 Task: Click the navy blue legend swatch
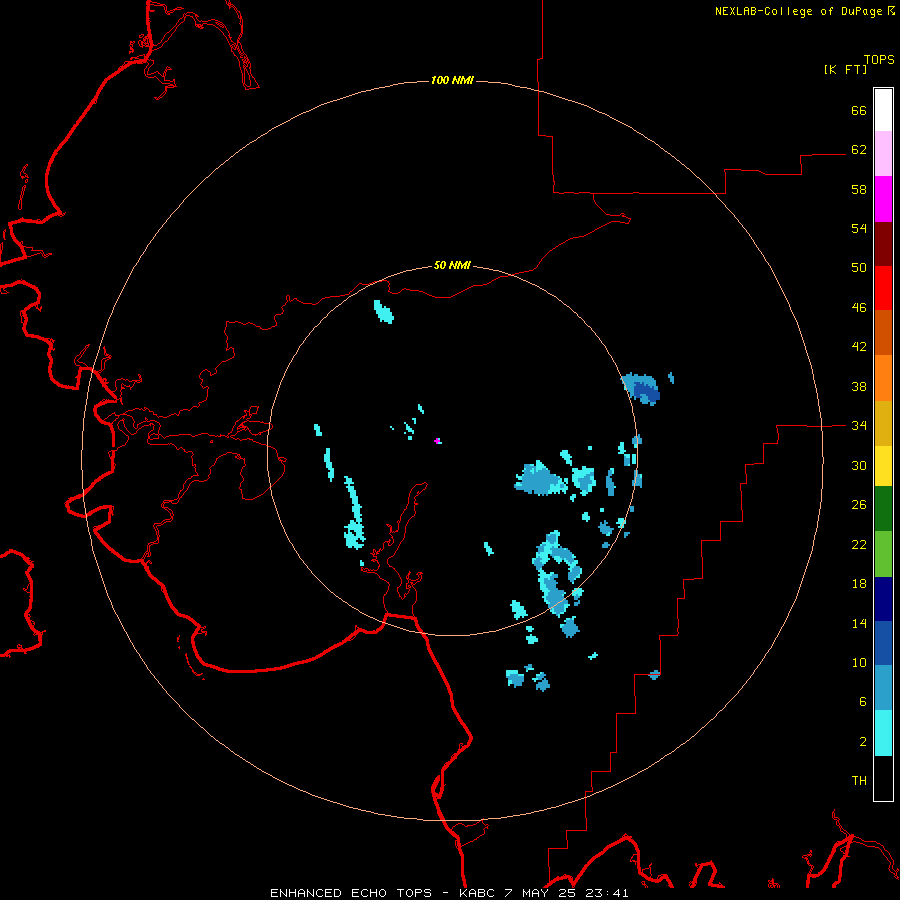point(883,599)
